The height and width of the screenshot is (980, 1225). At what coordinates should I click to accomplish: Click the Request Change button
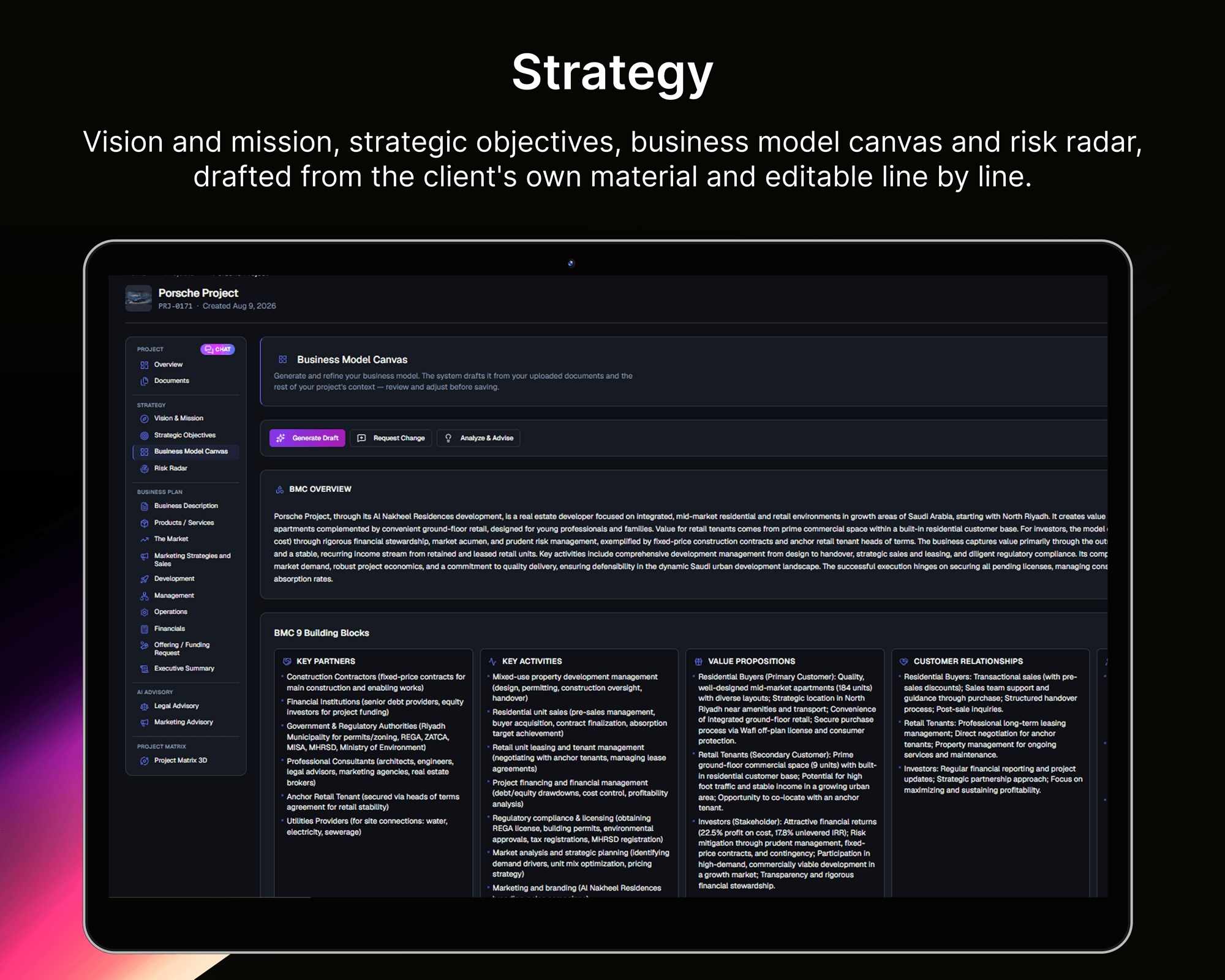coord(391,438)
